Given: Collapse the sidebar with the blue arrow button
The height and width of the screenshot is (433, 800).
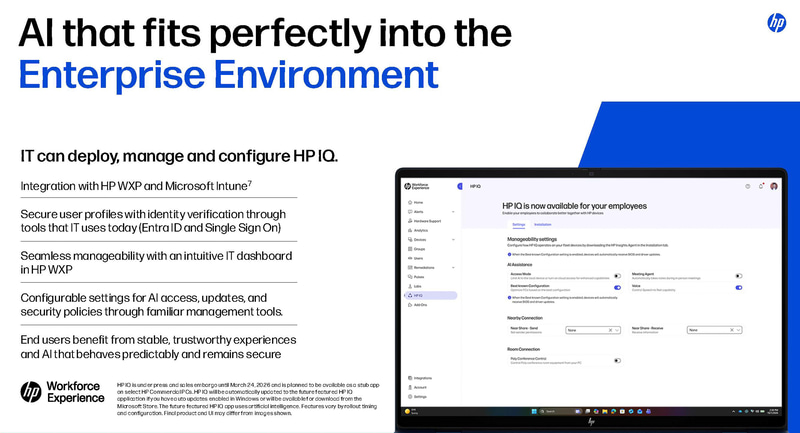Looking at the screenshot, I should [460, 186].
